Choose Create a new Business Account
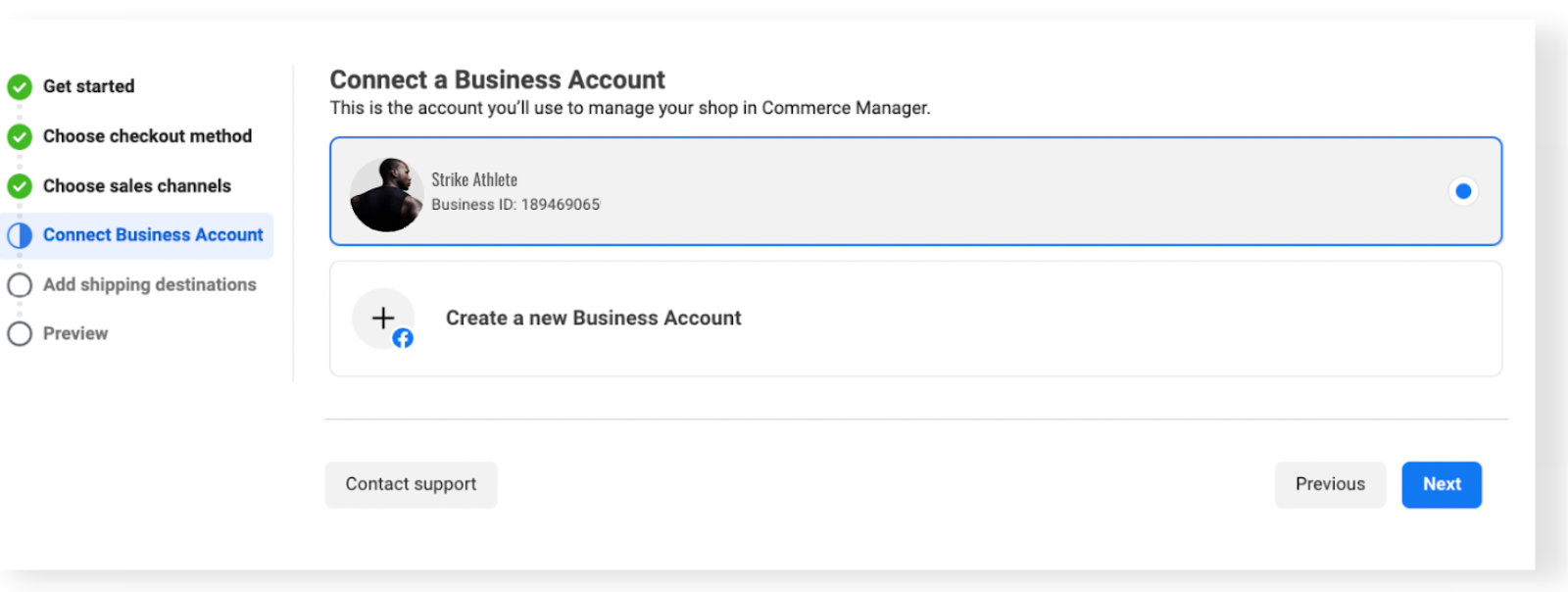Screen dimensions: 1568x592 [593, 319]
